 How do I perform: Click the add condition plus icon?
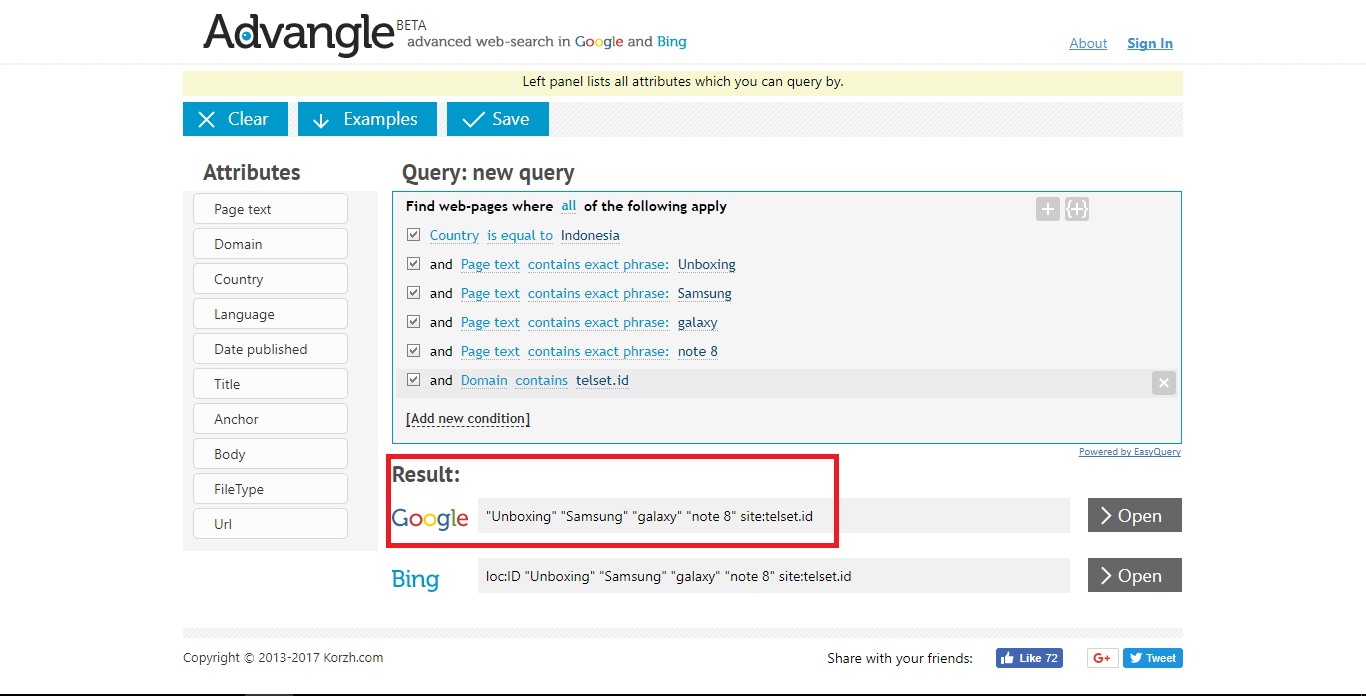(x=1047, y=209)
